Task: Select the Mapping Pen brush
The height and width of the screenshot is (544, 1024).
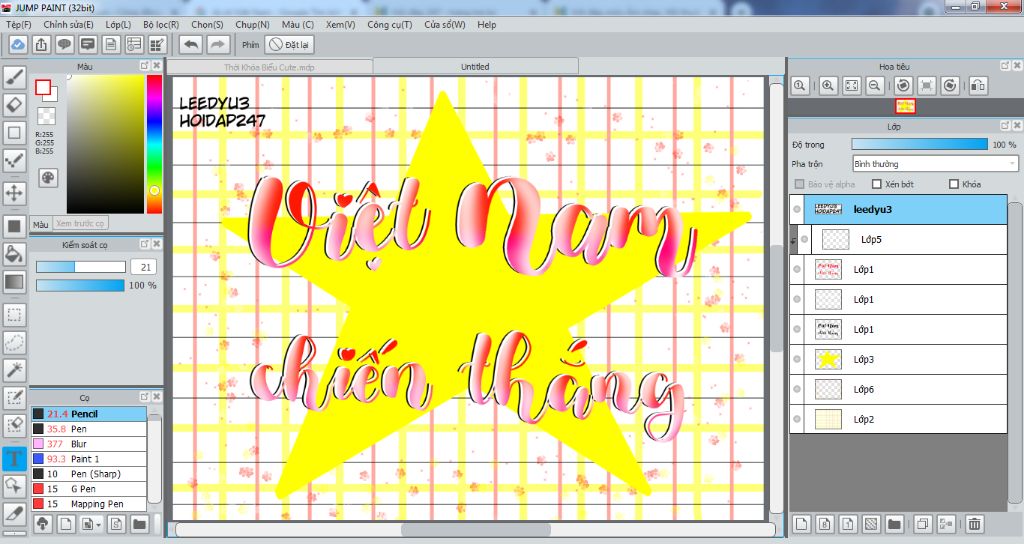Action: tap(89, 504)
